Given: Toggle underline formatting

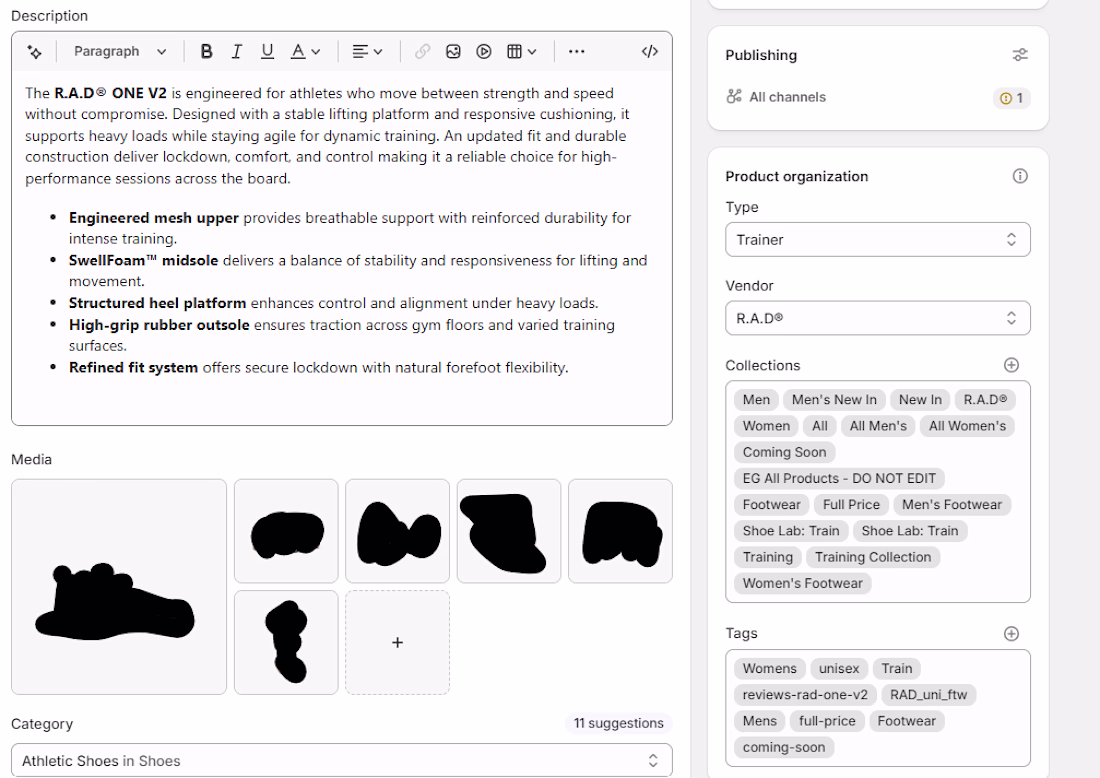Looking at the screenshot, I should point(267,52).
